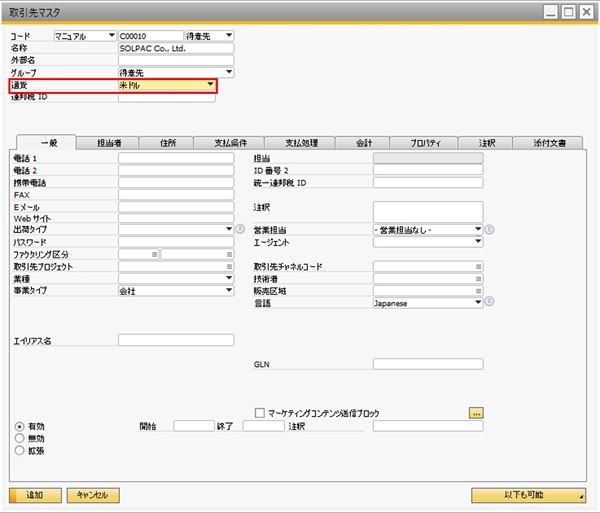This screenshot has width=600, height=513.
Task: Switch to the 添付文書 tab
Action: pos(548,143)
